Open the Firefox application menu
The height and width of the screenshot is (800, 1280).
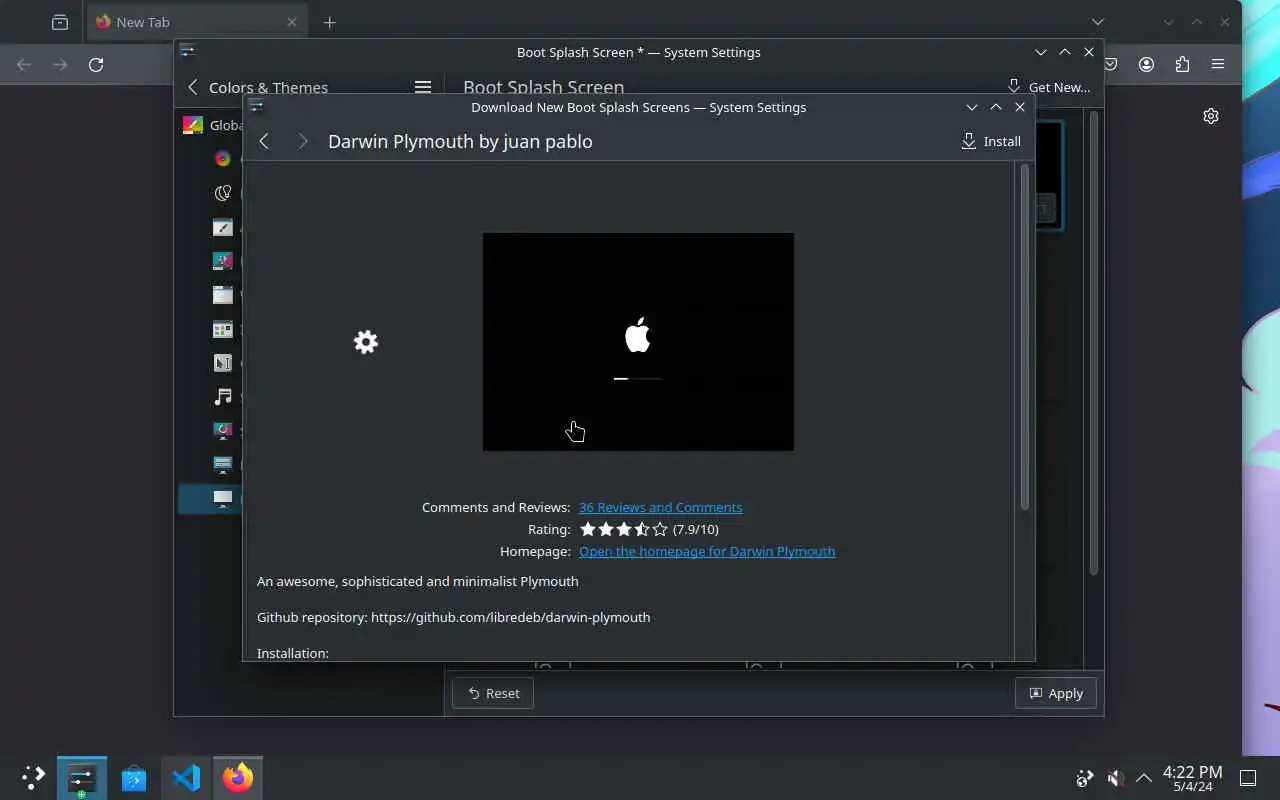click(x=1218, y=64)
